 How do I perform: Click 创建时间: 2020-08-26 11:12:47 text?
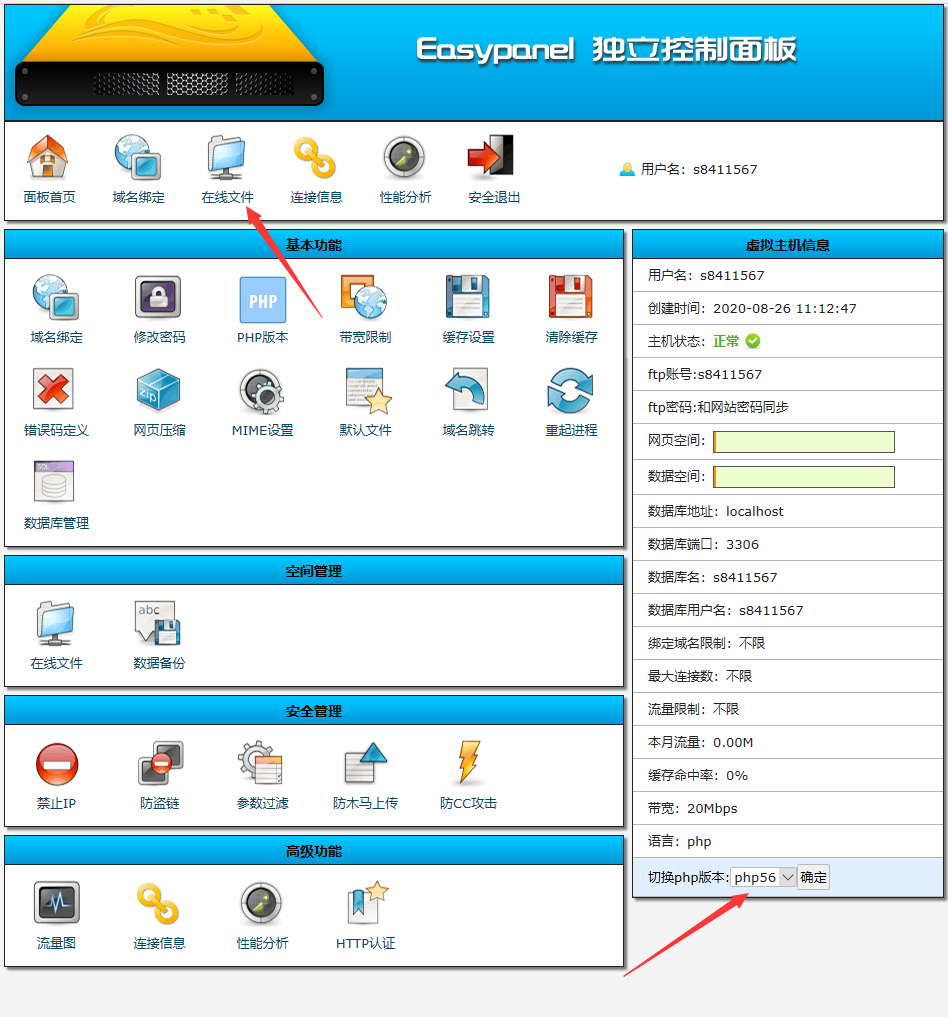point(752,308)
